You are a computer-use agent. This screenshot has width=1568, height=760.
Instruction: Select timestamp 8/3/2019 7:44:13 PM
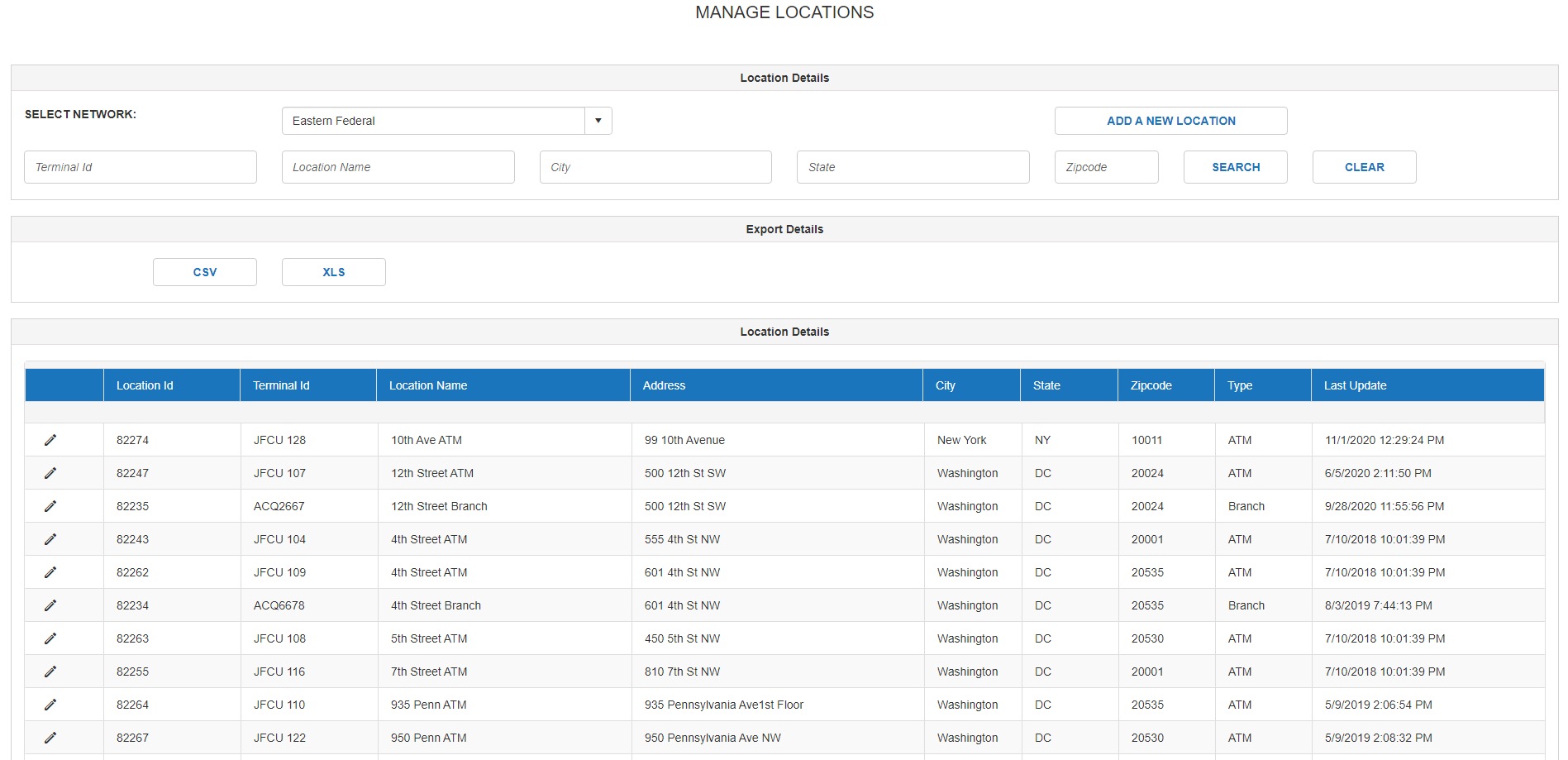click(1379, 605)
